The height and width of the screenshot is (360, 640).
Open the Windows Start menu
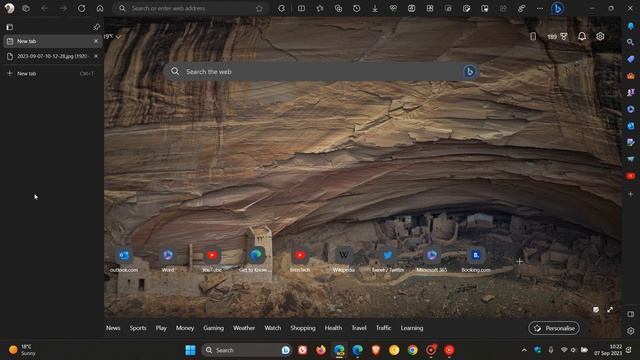tap(190, 350)
